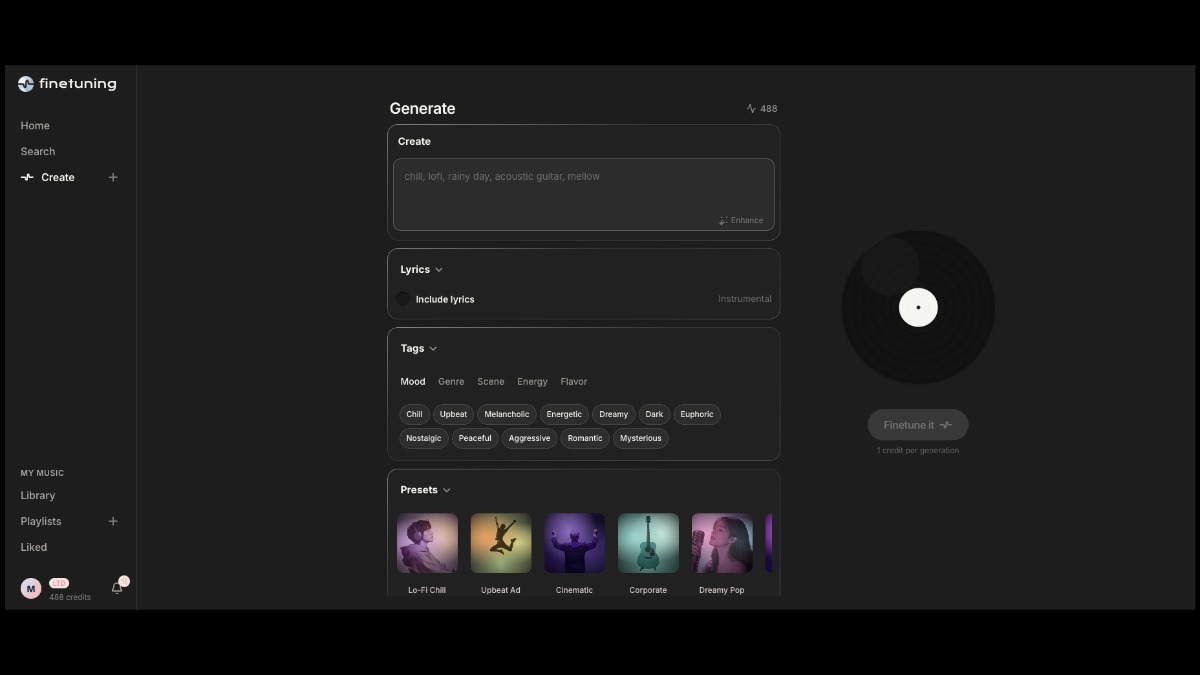Open the notifications bell
Viewport: 1200px width, 675px height.
117,588
